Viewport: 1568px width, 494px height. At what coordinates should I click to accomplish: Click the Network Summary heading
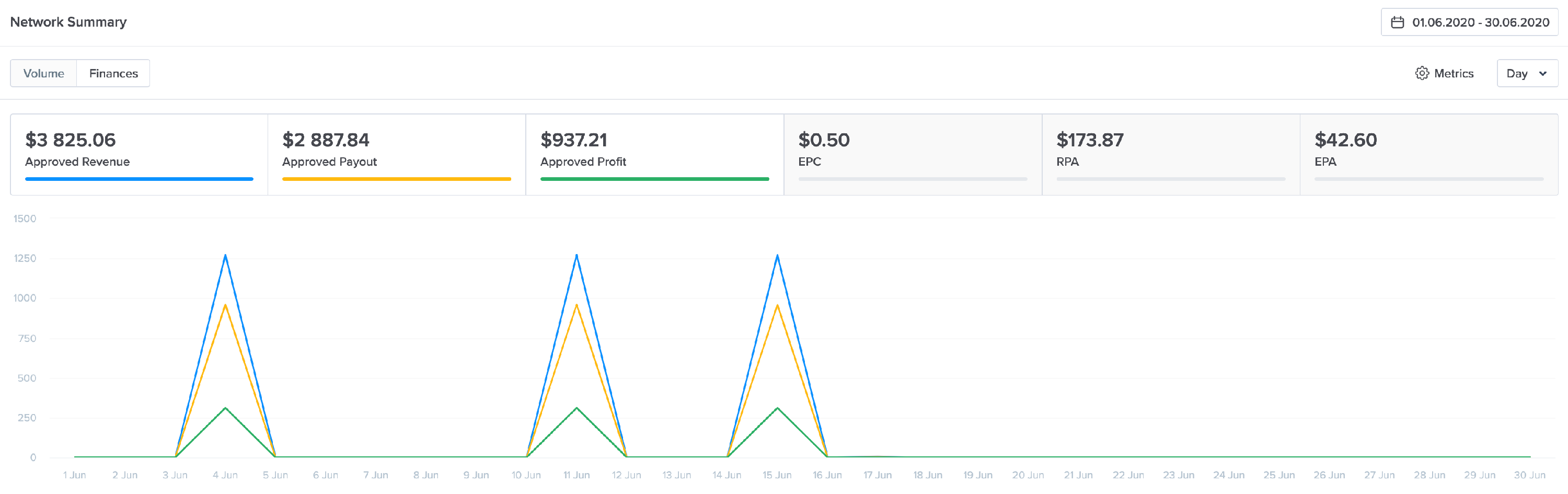(x=68, y=22)
